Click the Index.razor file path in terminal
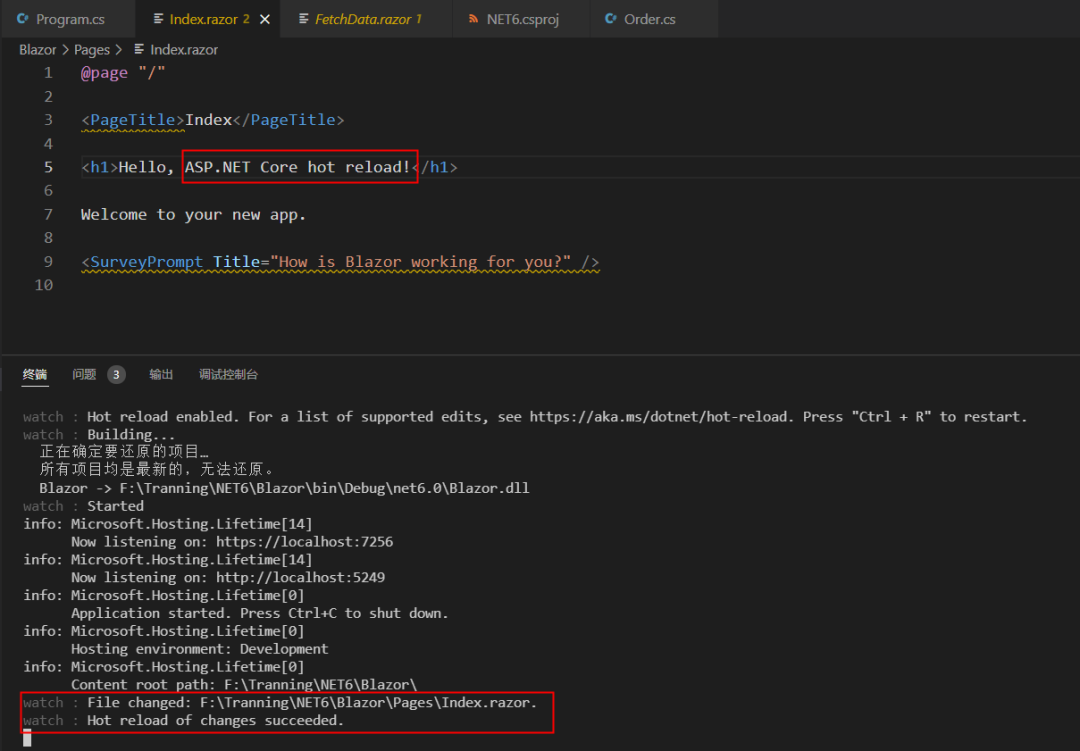The height and width of the screenshot is (751, 1080). click(368, 703)
